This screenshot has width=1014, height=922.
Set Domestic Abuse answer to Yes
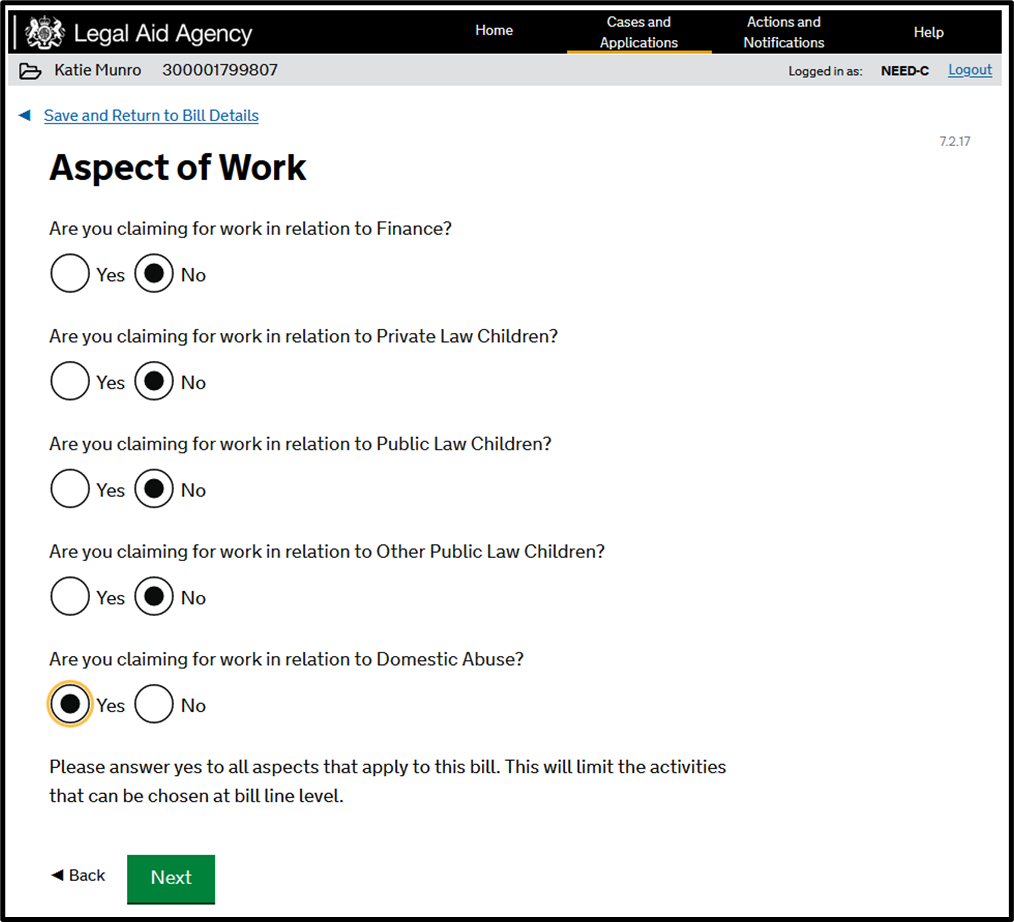click(70, 705)
